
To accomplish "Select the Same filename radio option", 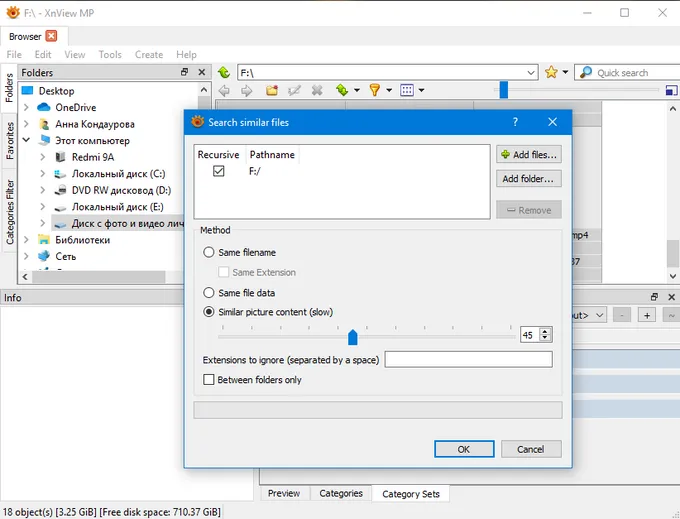I will [209, 253].
